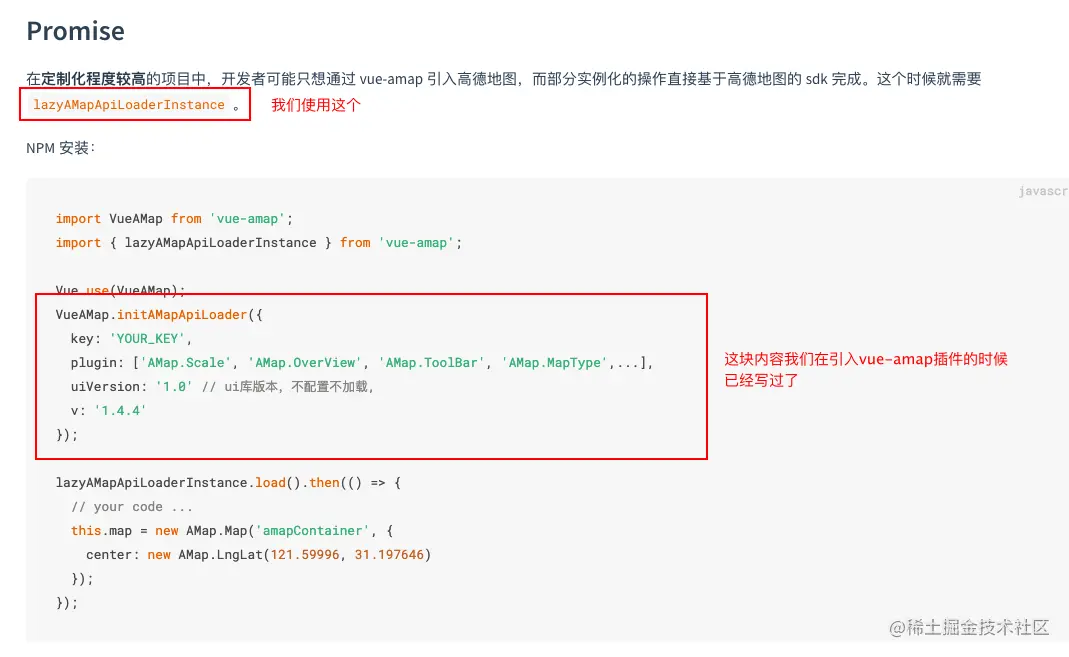Viewport: 1069px width, 657px height.
Task: Click the red annotation 我们使用这个
Action: click(x=316, y=105)
